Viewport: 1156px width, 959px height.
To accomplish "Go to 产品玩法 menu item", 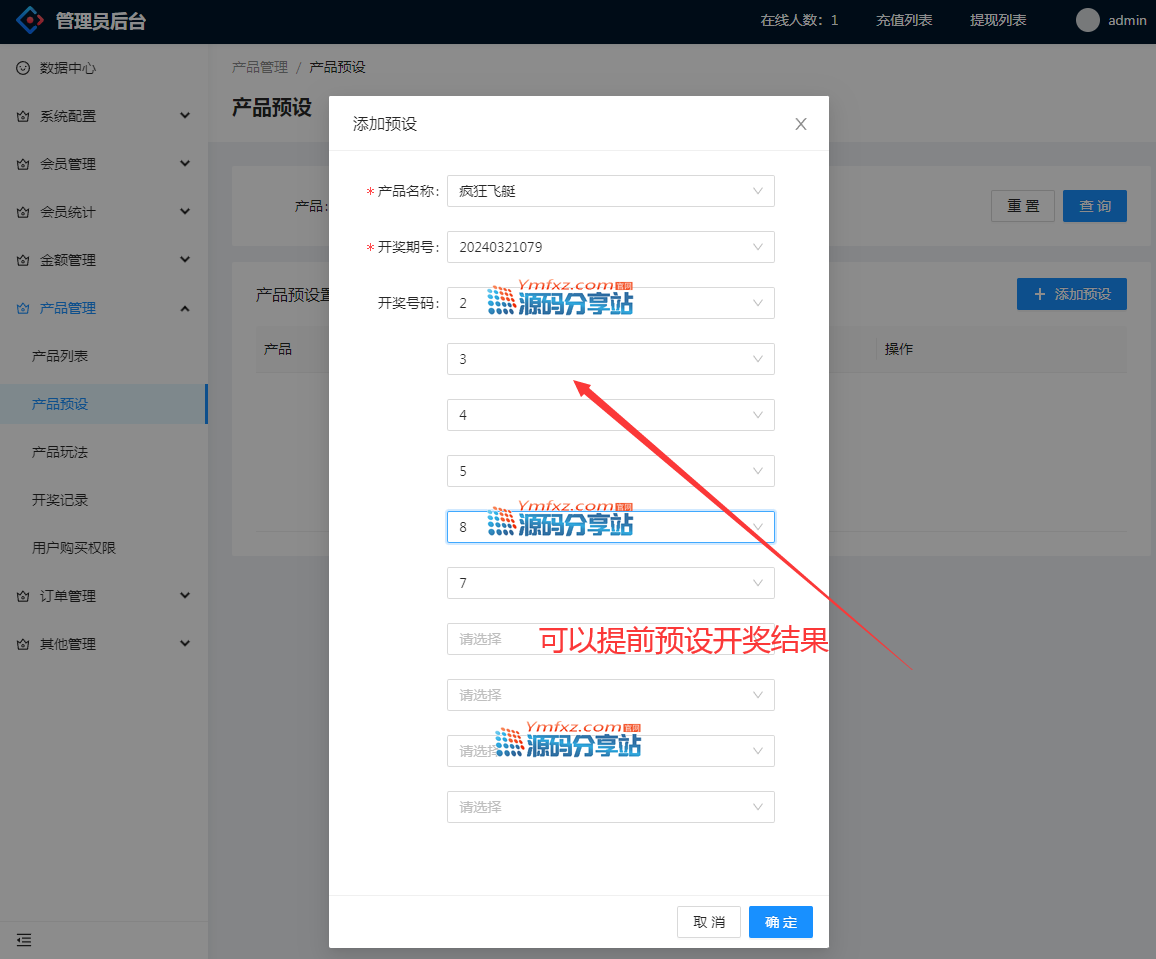I will tap(60, 452).
